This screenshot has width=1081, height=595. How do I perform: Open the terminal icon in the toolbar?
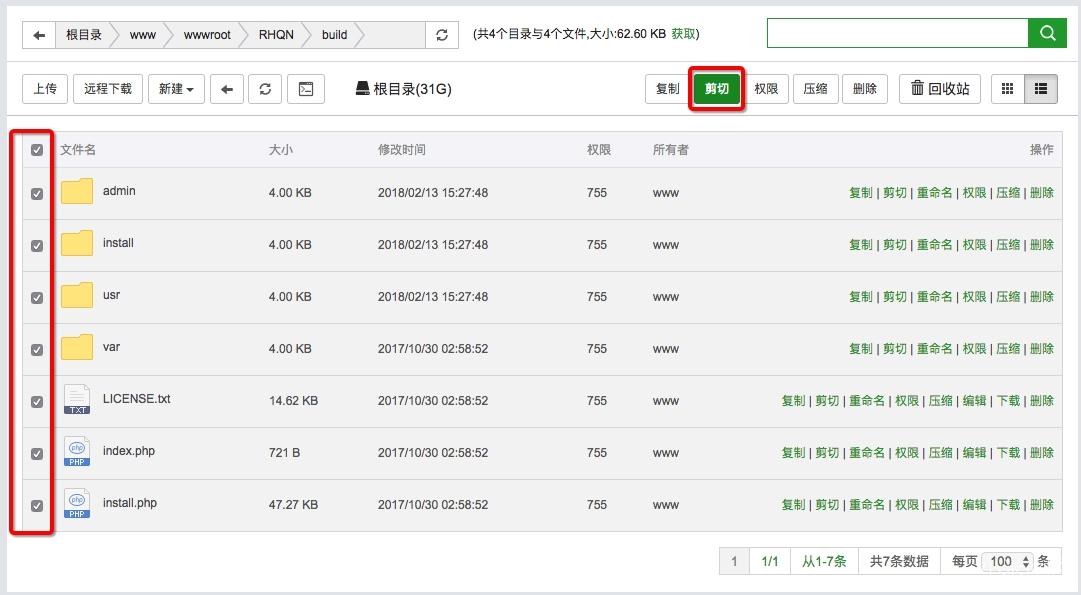[305, 88]
